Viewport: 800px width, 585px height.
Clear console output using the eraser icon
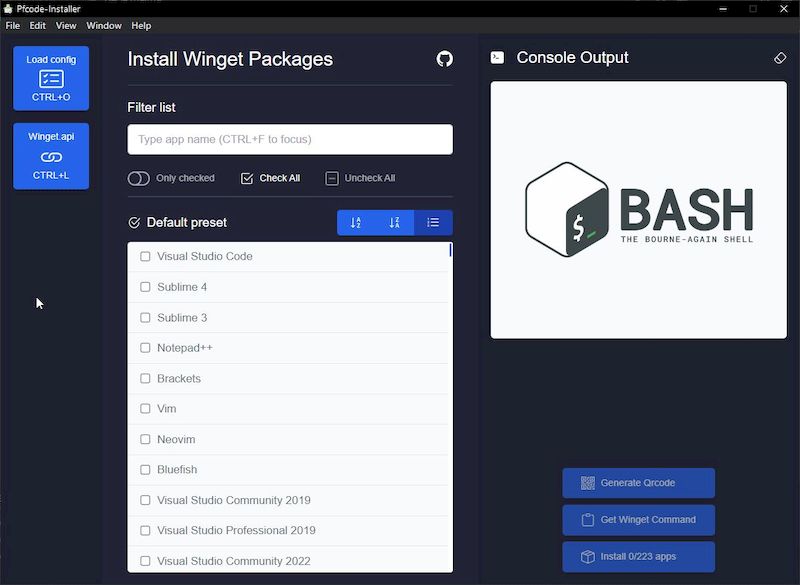(x=781, y=58)
